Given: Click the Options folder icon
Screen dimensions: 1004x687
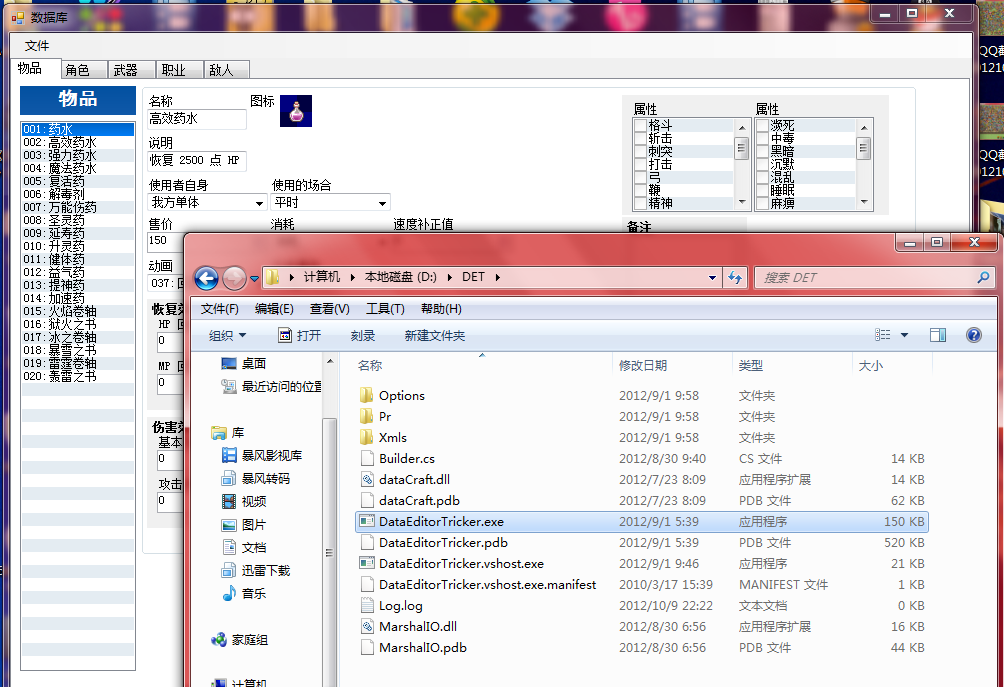Looking at the screenshot, I should coord(367,395).
